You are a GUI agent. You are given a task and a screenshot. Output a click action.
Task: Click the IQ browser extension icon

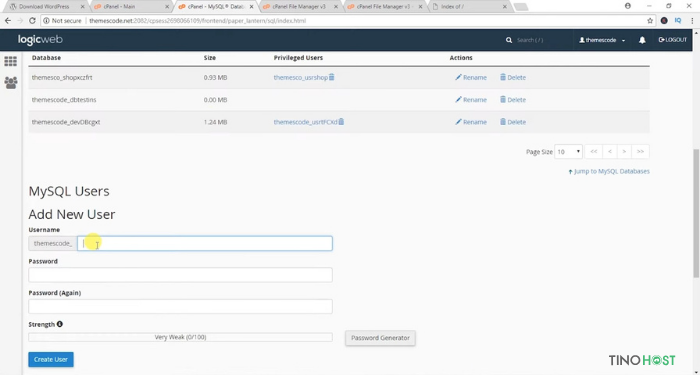click(678, 21)
